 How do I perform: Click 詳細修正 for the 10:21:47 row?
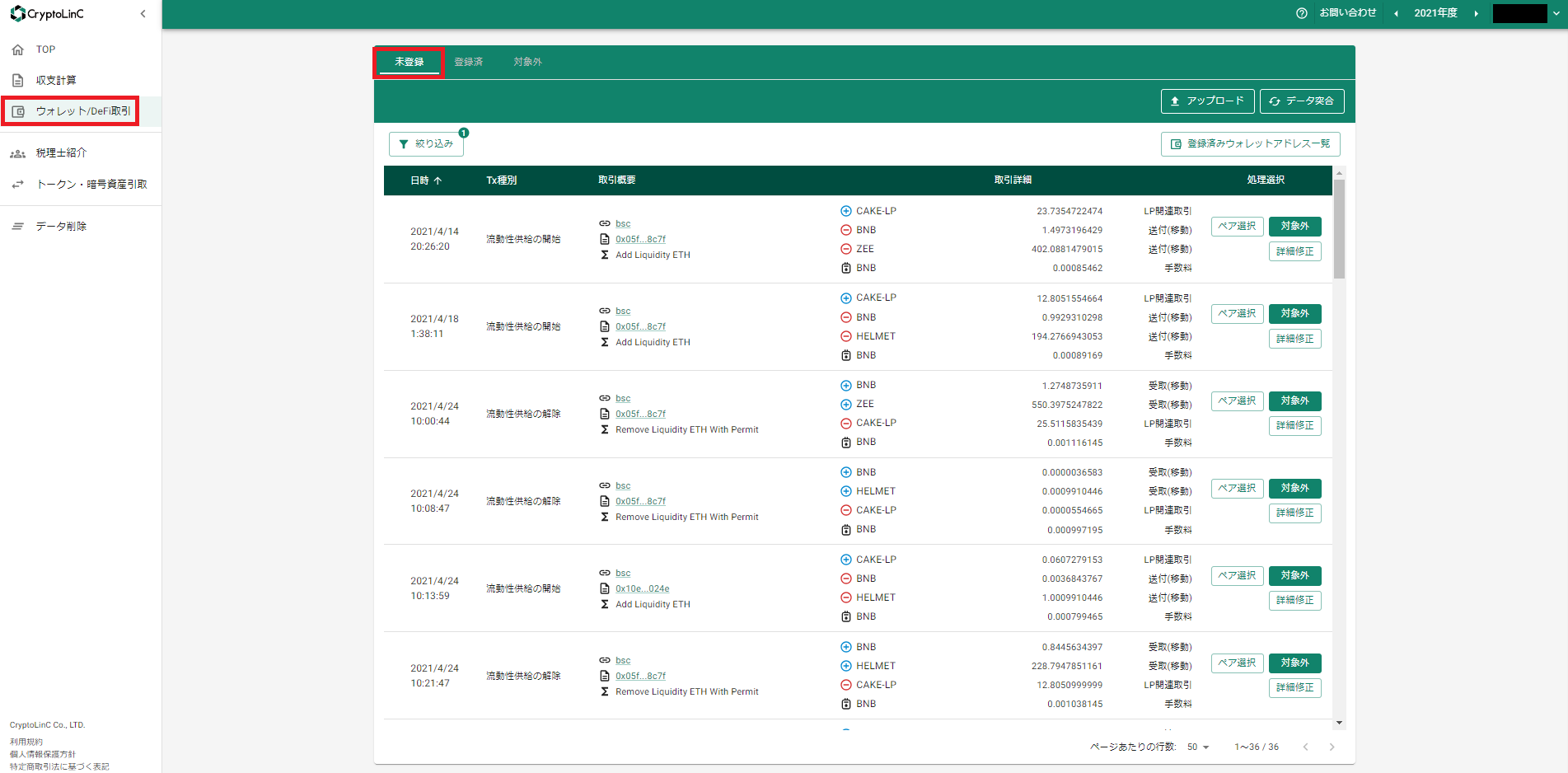1294,688
